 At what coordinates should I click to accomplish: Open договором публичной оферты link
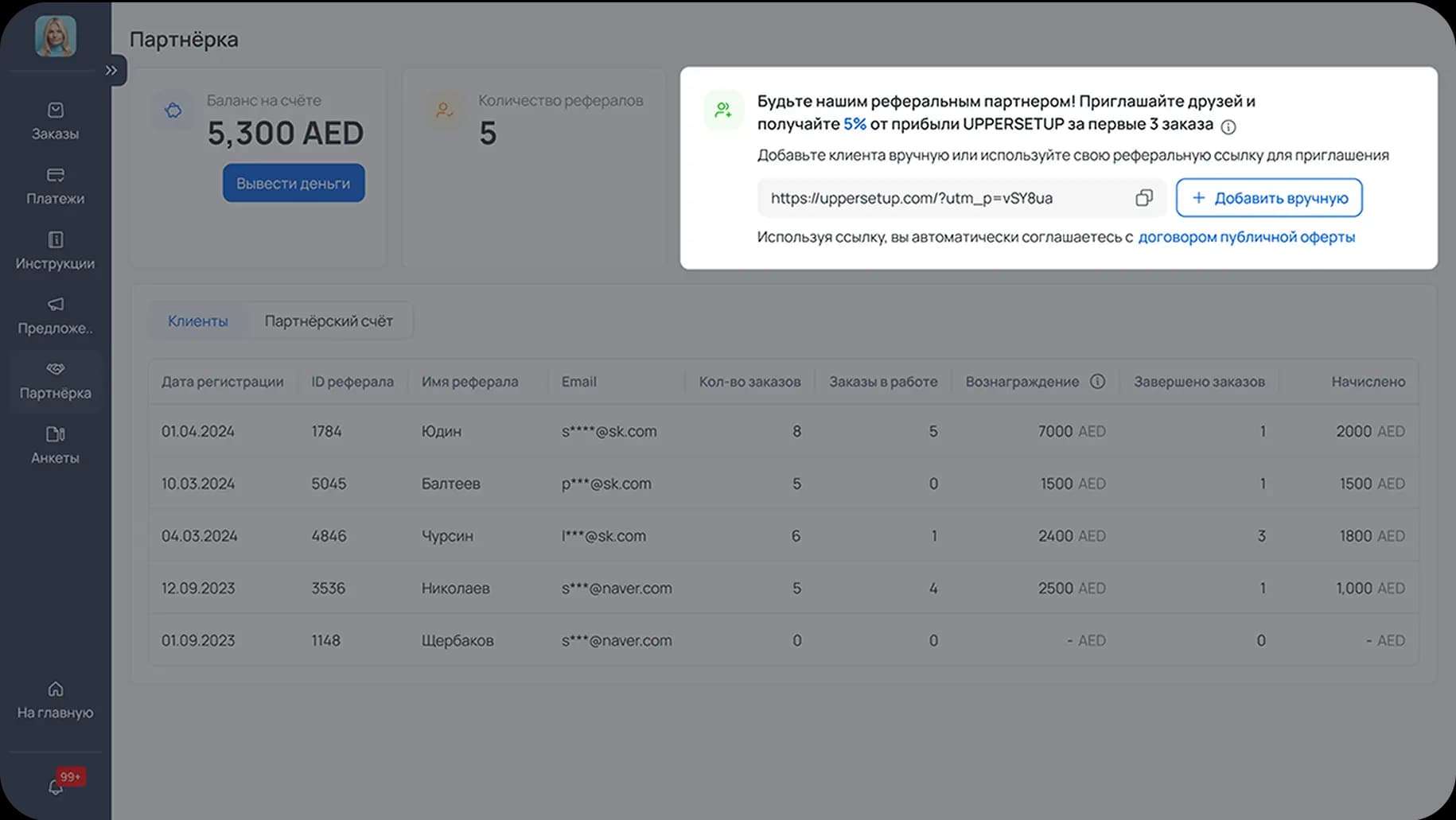tap(1246, 237)
